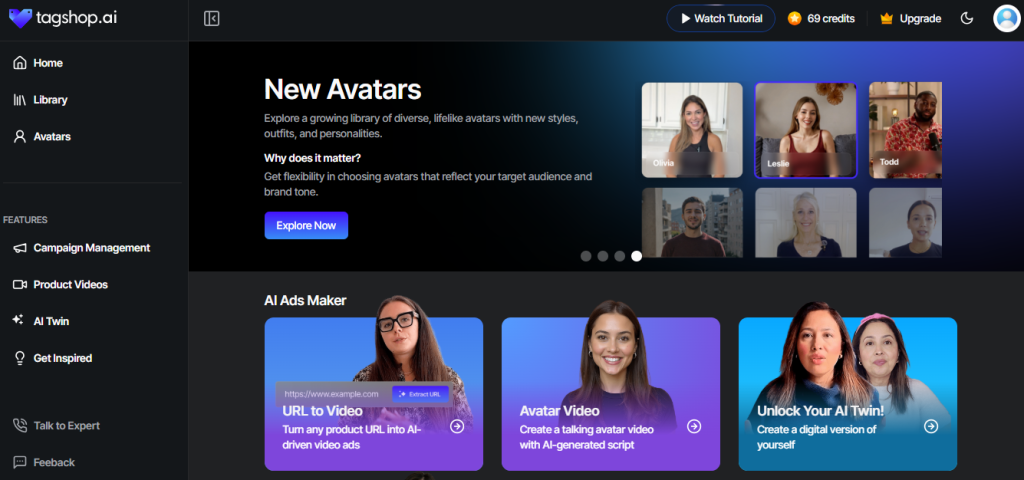The width and height of the screenshot is (1024, 480).
Task: Click the Upgrade crown icon
Action: pos(886,18)
